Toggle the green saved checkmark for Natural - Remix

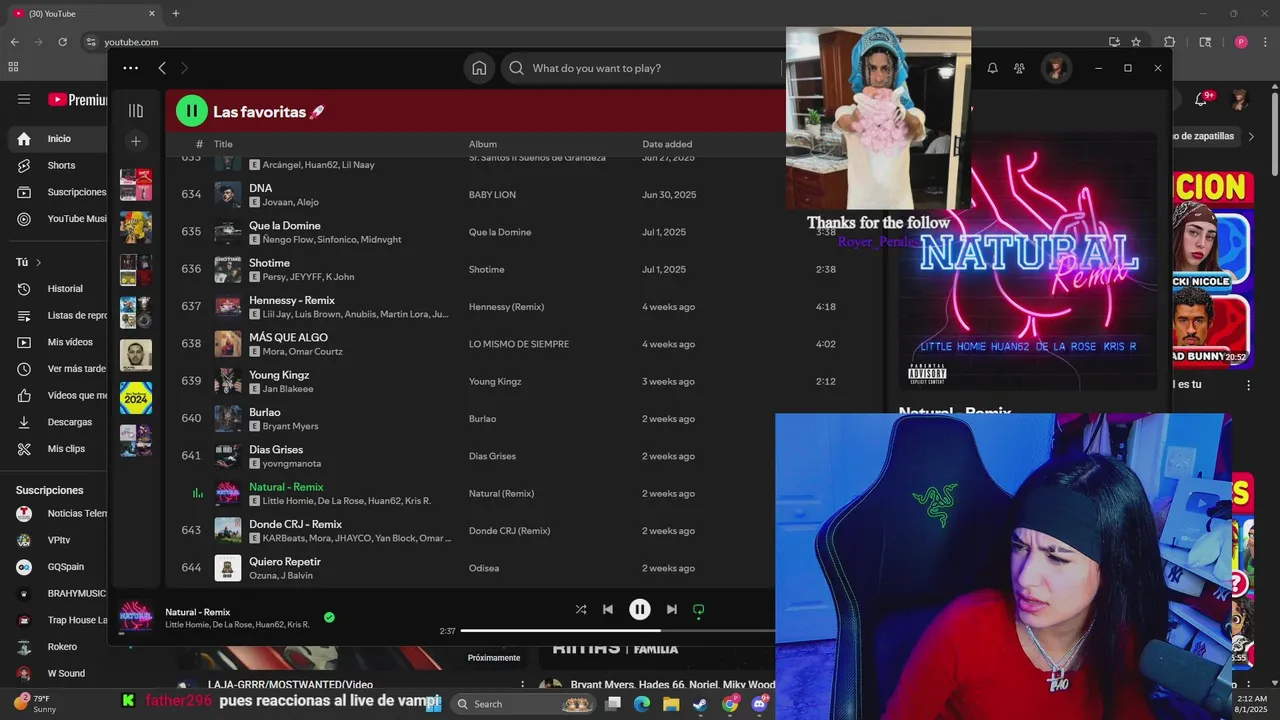point(329,617)
